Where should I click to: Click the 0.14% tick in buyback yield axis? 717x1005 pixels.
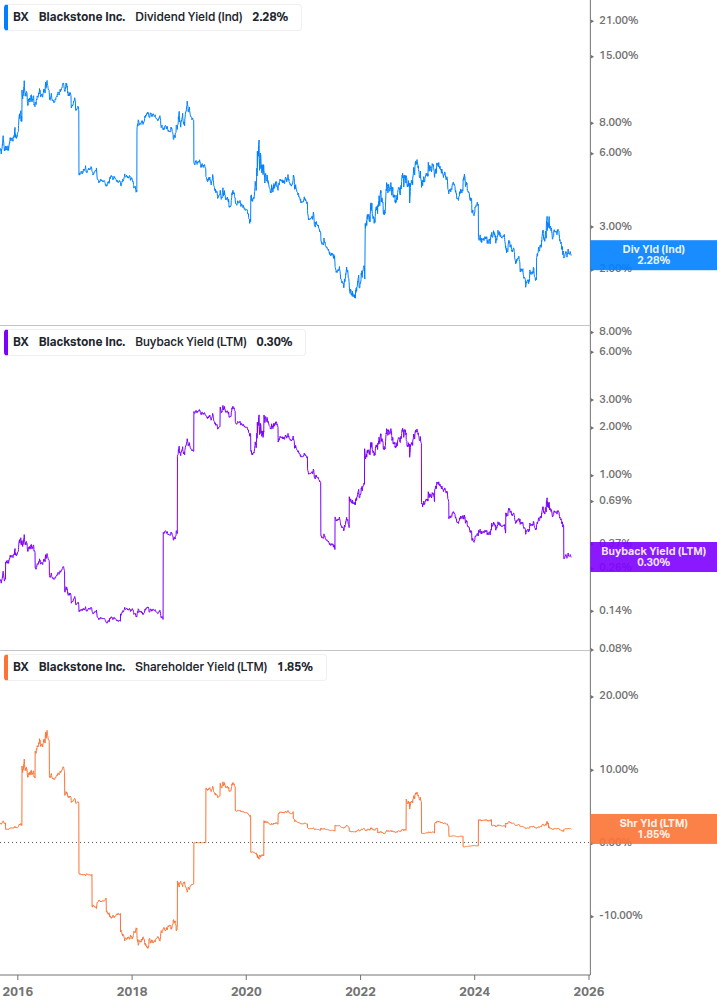pos(615,610)
